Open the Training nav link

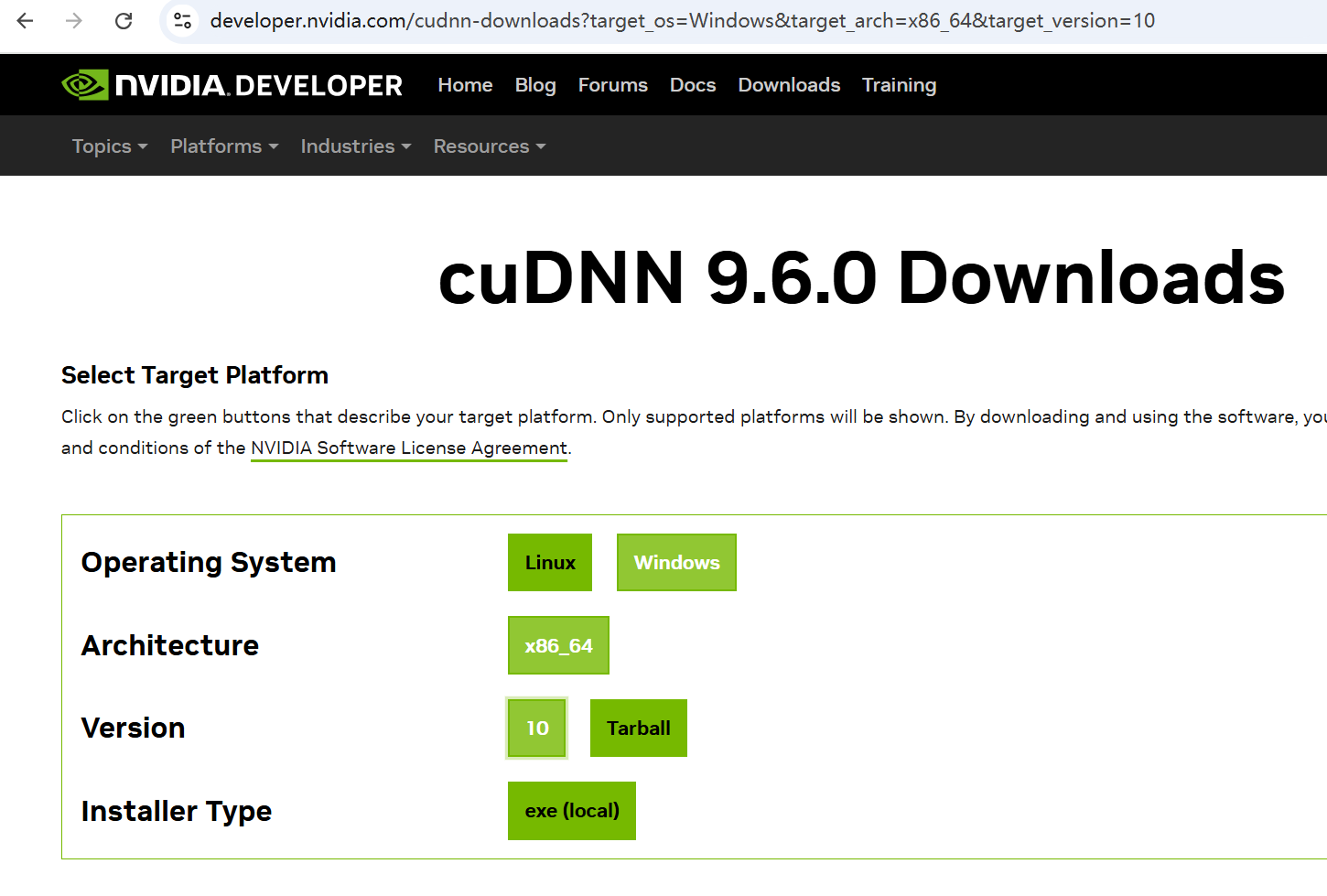[x=899, y=85]
